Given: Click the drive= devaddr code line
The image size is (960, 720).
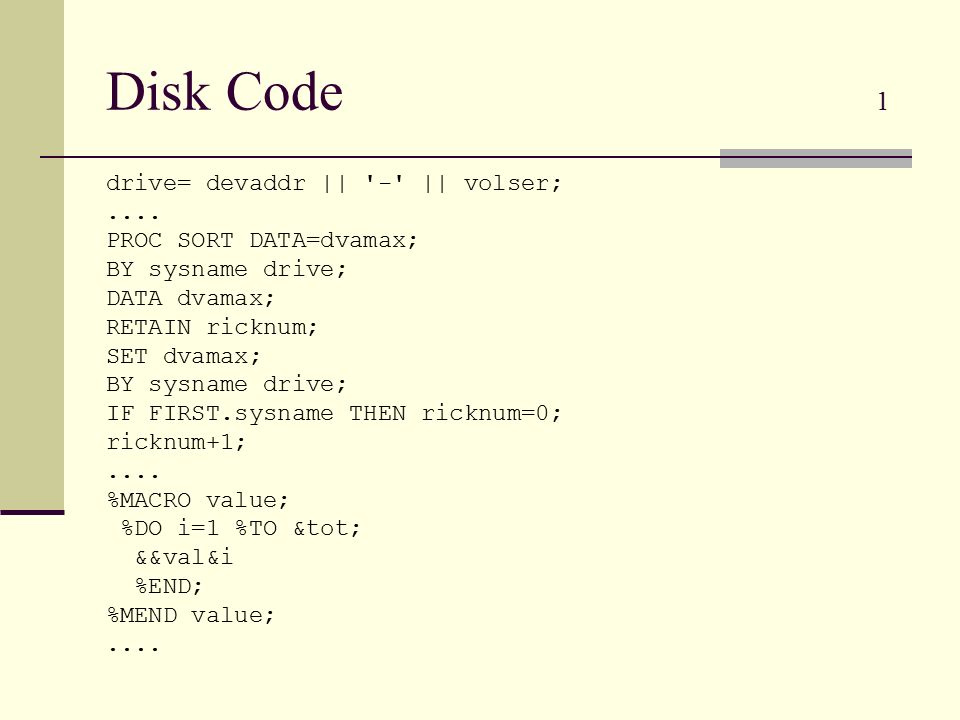Looking at the screenshot, I should (334, 183).
